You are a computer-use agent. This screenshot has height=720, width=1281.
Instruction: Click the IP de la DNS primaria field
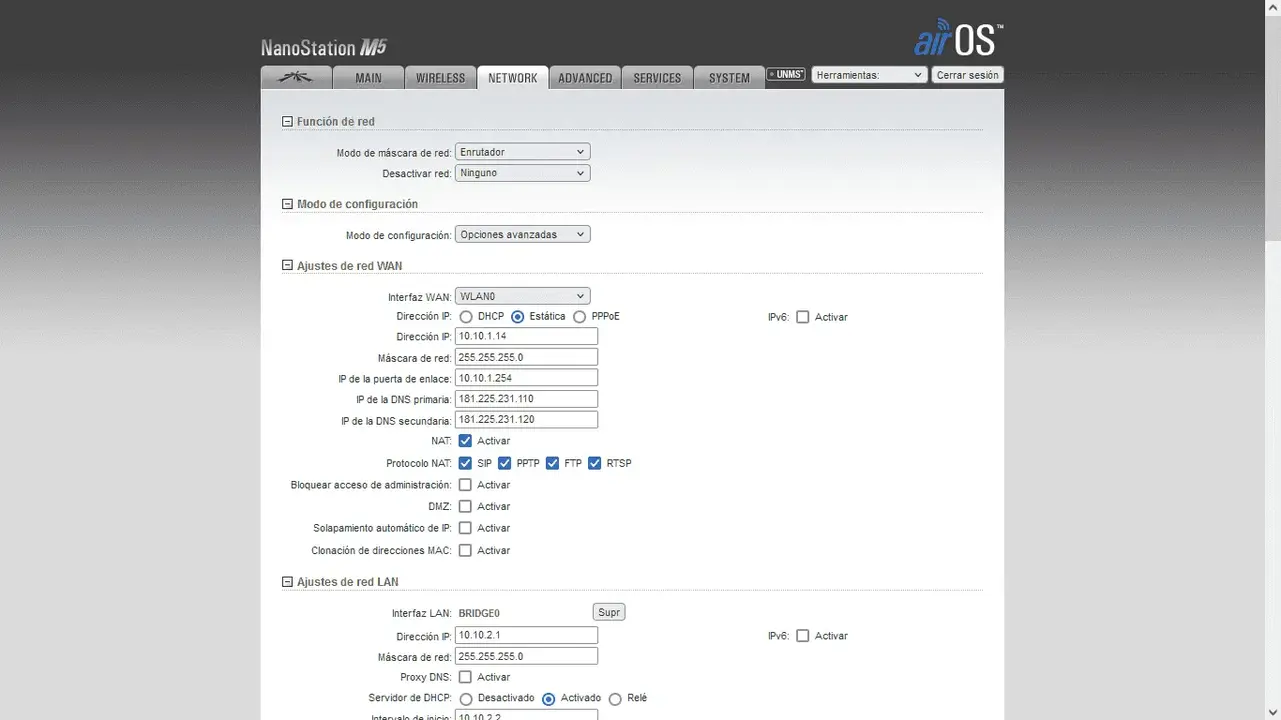[x=526, y=399]
